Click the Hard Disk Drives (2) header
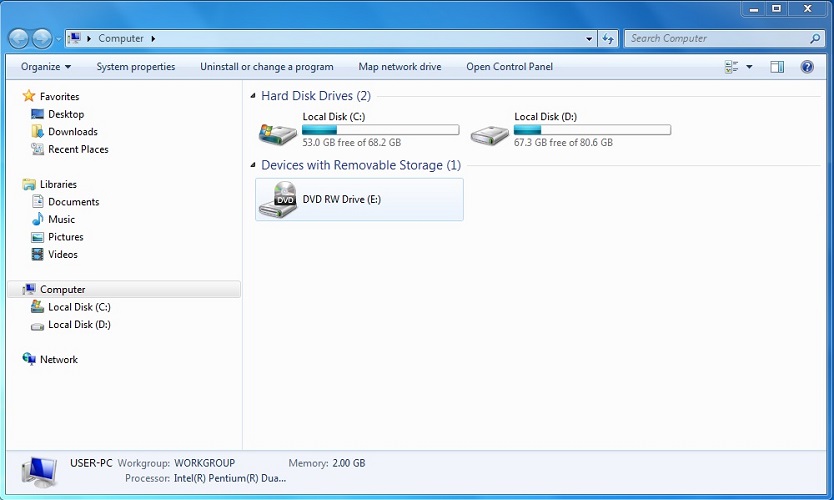This screenshot has width=834, height=500. tap(316, 96)
